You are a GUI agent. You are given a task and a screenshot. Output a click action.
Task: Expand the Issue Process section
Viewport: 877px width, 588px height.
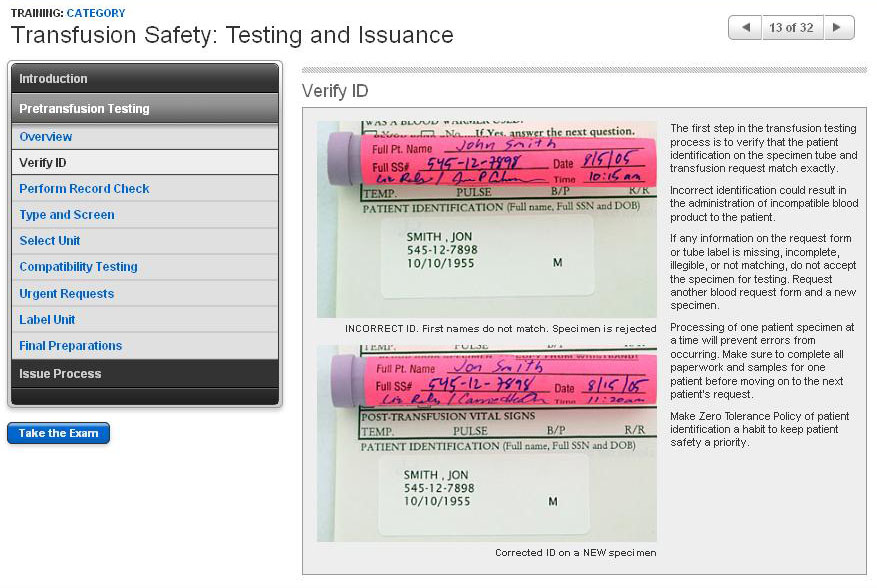coord(145,374)
